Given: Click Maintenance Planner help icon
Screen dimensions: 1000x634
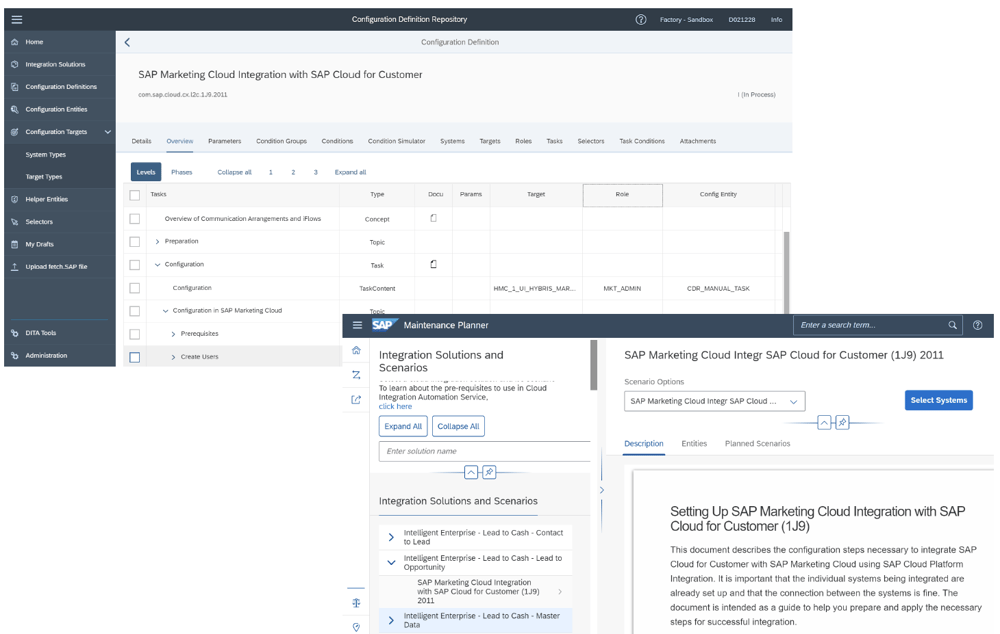Looking at the screenshot, I should [x=977, y=325].
